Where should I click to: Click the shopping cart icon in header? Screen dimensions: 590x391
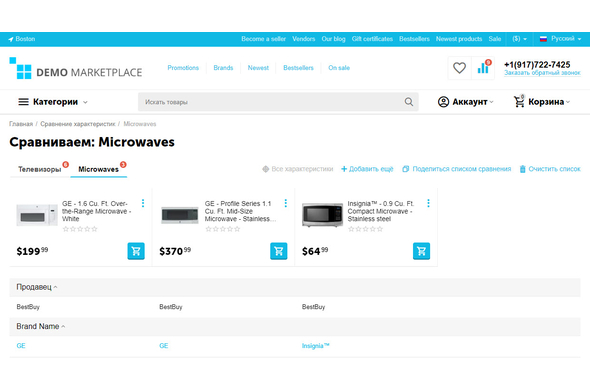pyautogui.click(x=519, y=101)
